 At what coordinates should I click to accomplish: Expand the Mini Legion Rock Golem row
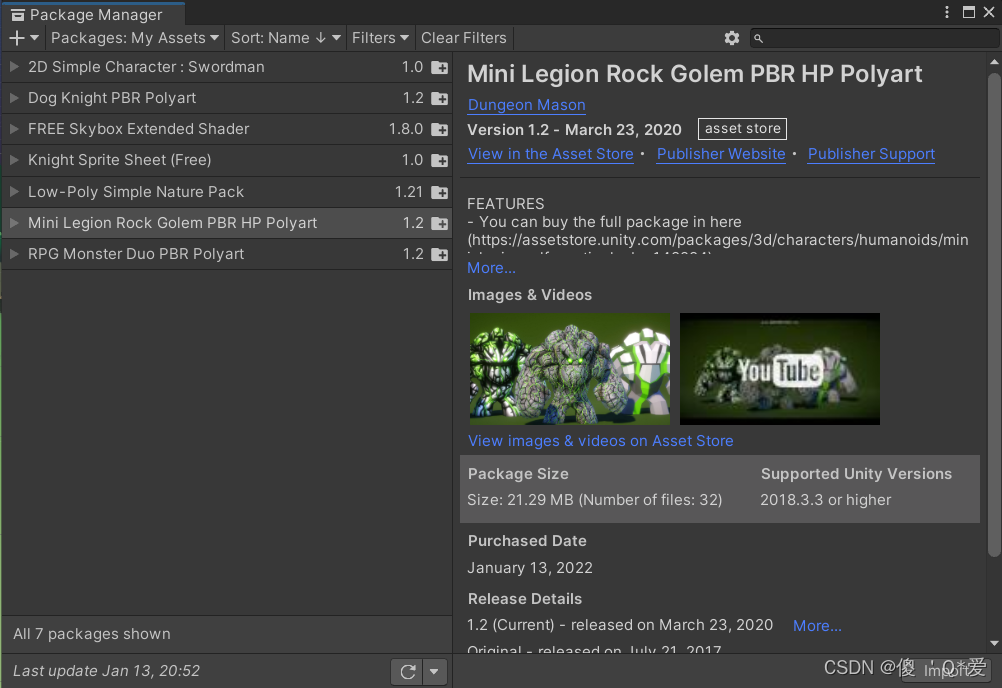click(14, 222)
